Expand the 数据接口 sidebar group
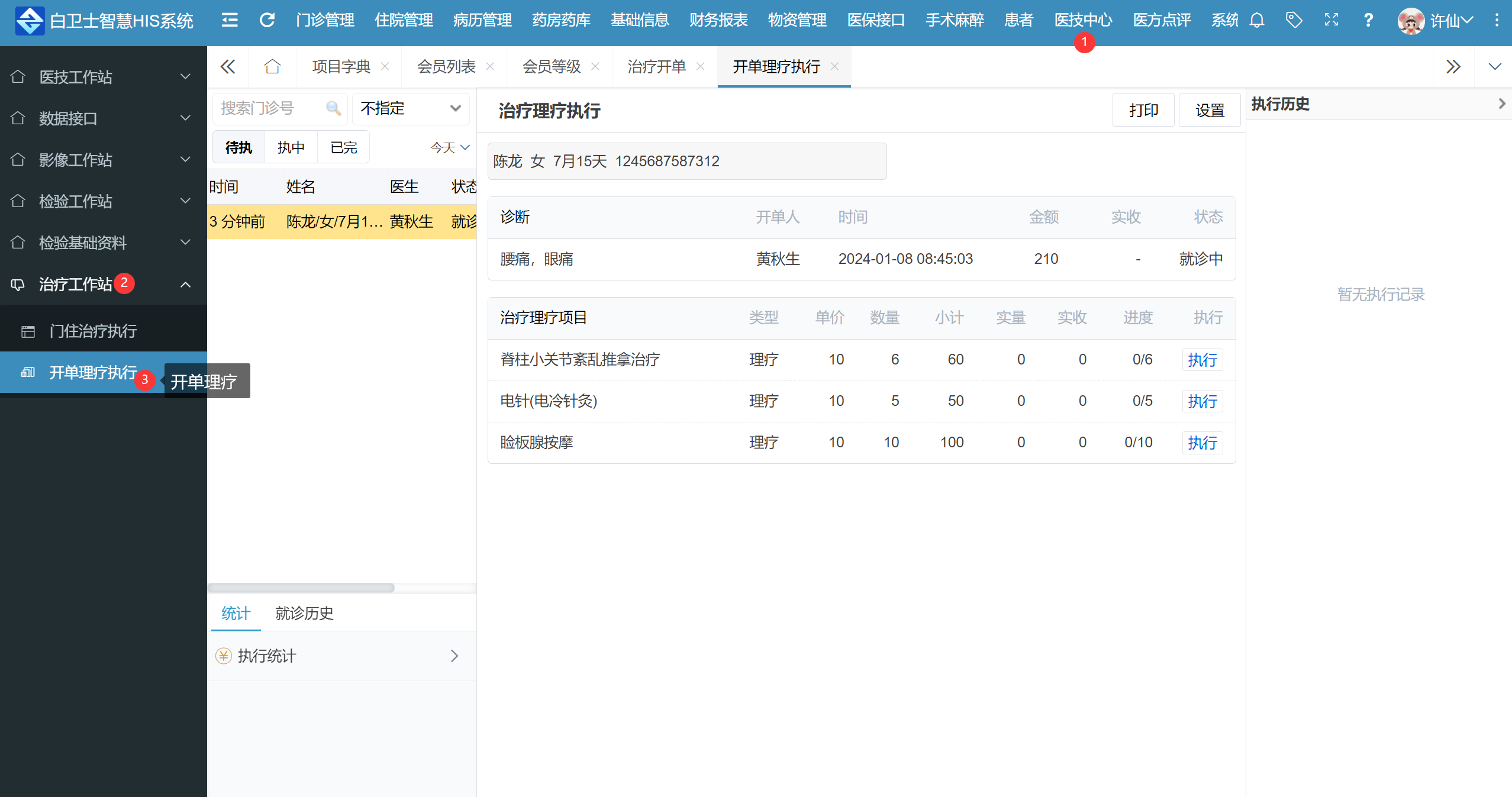 (104, 118)
